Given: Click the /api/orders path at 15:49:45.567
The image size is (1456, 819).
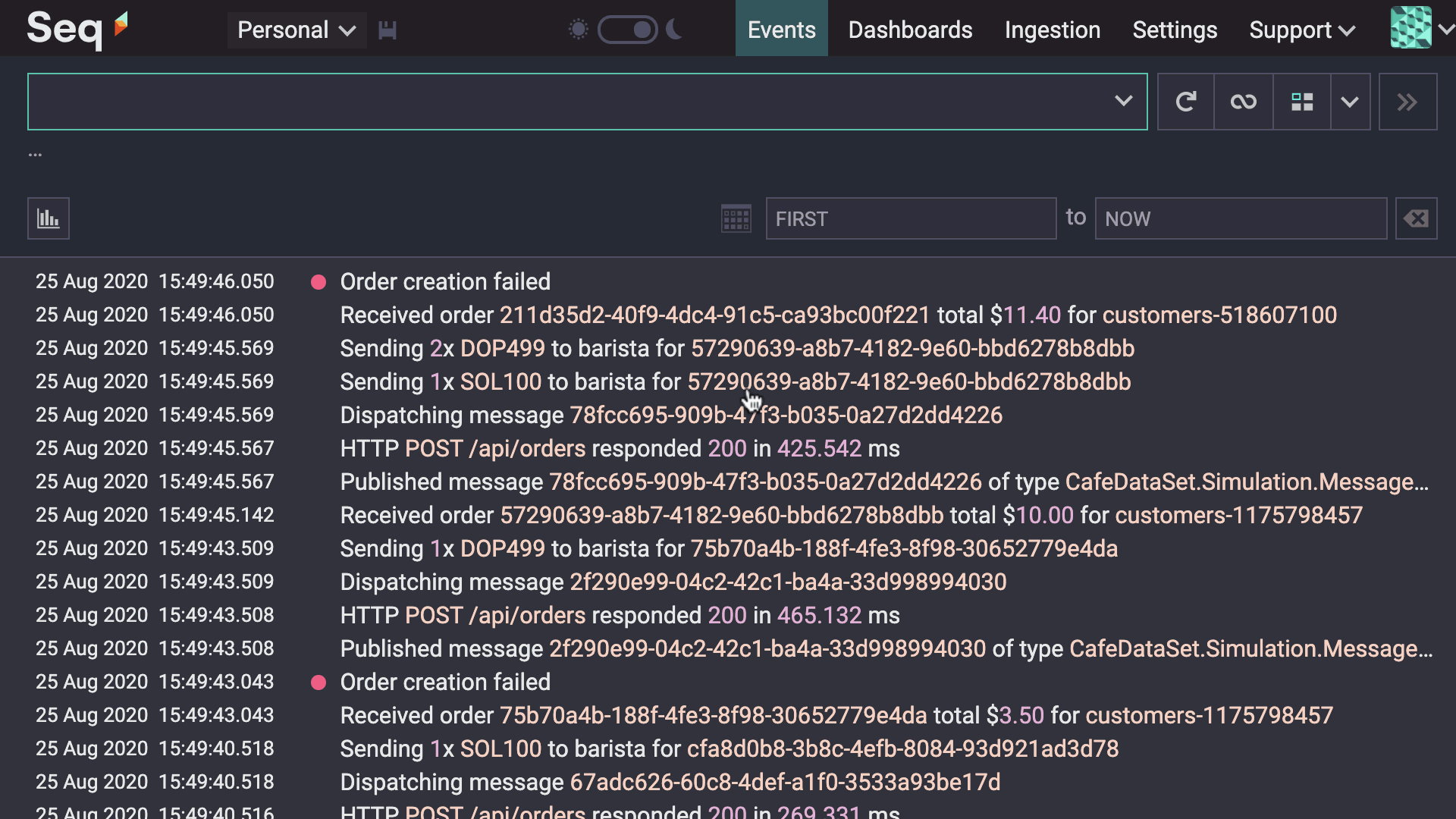Looking at the screenshot, I should pyautogui.click(x=527, y=448).
